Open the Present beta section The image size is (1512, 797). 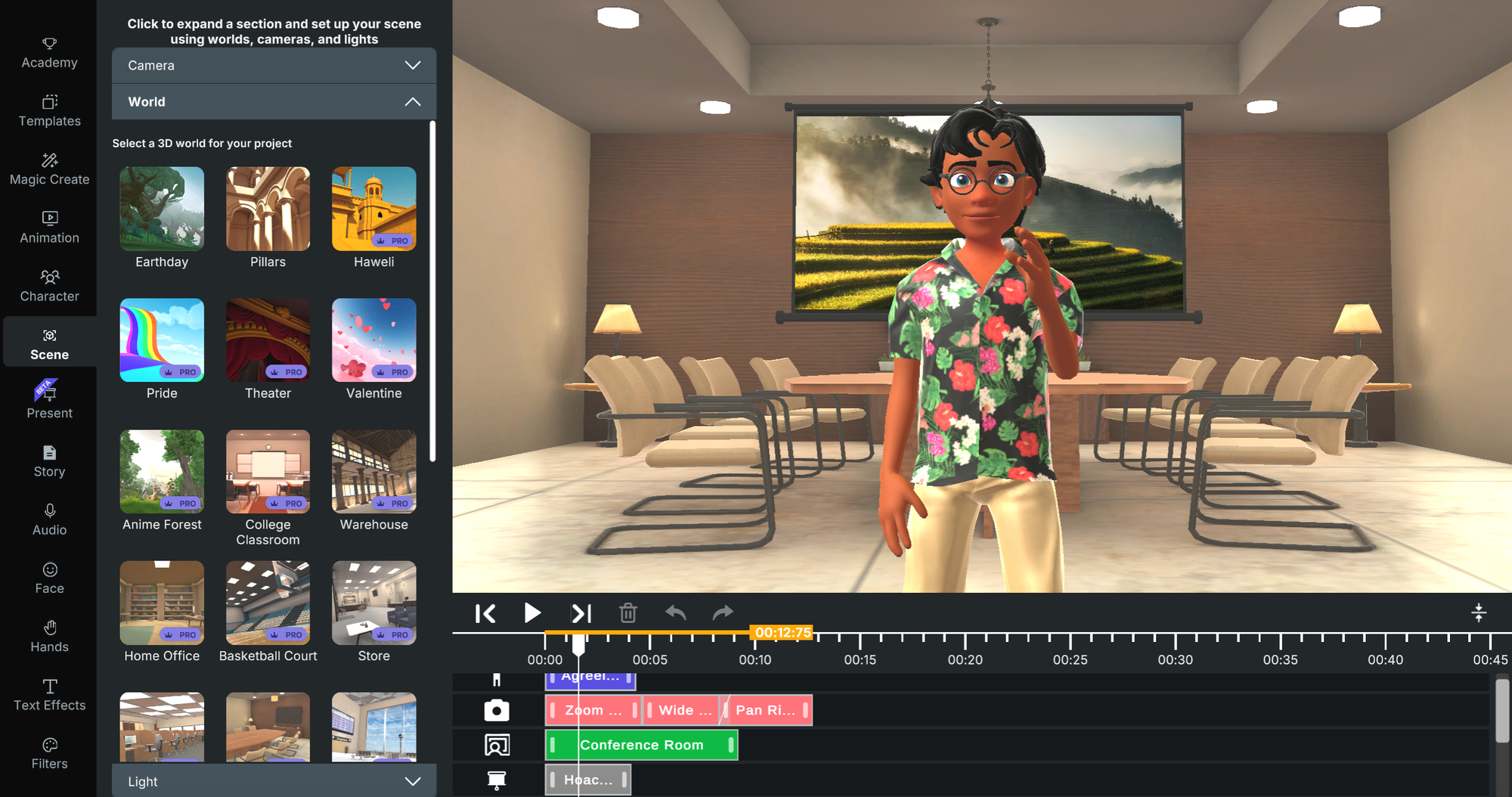[48, 402]
